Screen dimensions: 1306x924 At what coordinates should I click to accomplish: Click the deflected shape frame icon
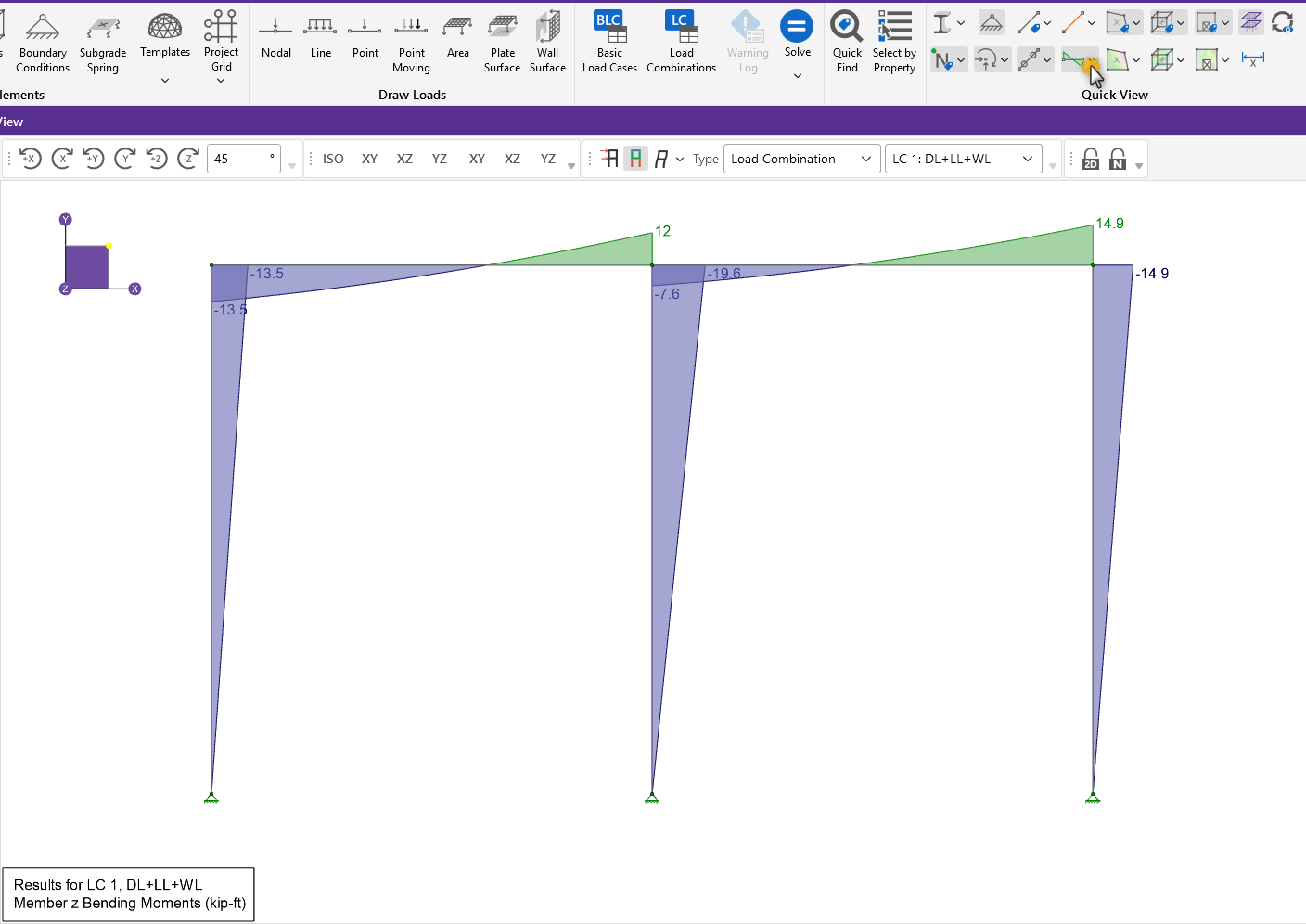[660, 159]
